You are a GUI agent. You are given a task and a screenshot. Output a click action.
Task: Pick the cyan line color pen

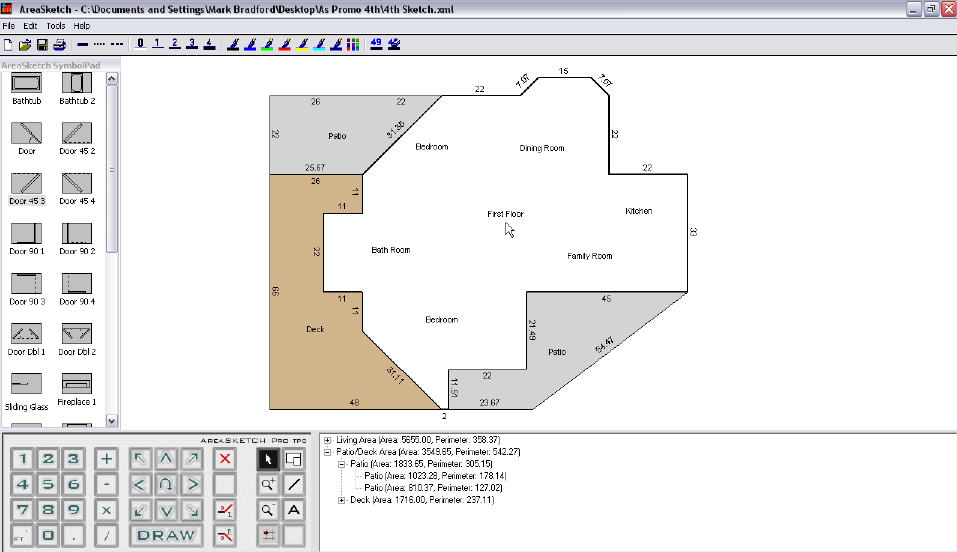pos(319,44)
